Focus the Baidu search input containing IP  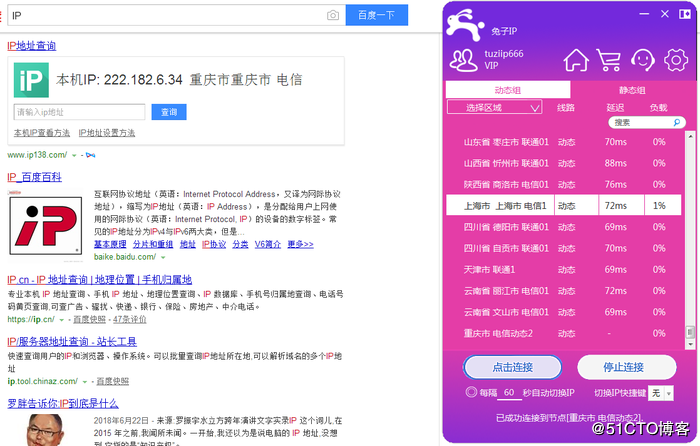[166, 16]
